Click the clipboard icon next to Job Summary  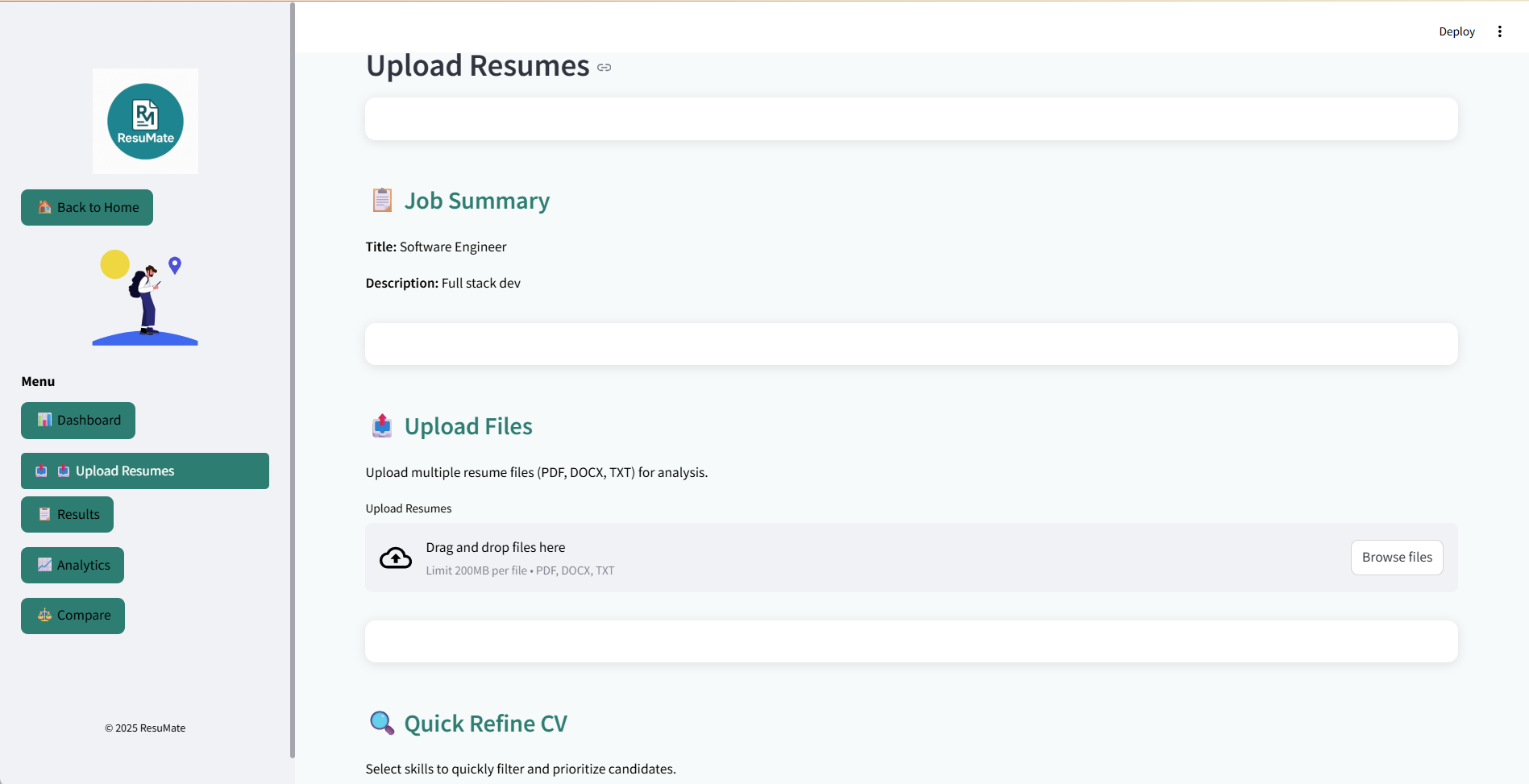tap(382, 200)
